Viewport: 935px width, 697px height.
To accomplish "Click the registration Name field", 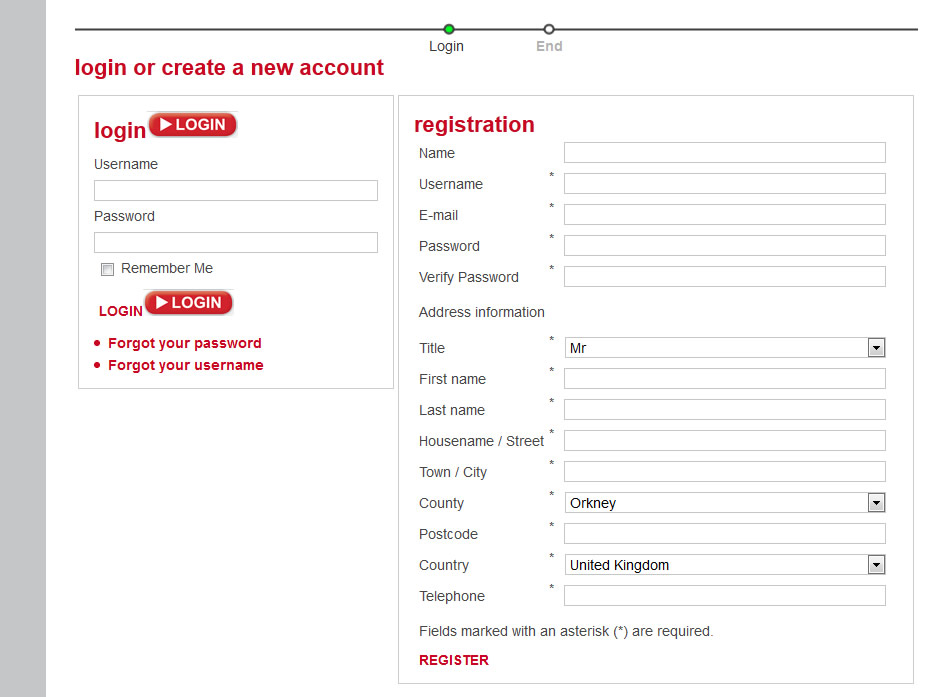I will pyautogui.click(x=725, y=153).
